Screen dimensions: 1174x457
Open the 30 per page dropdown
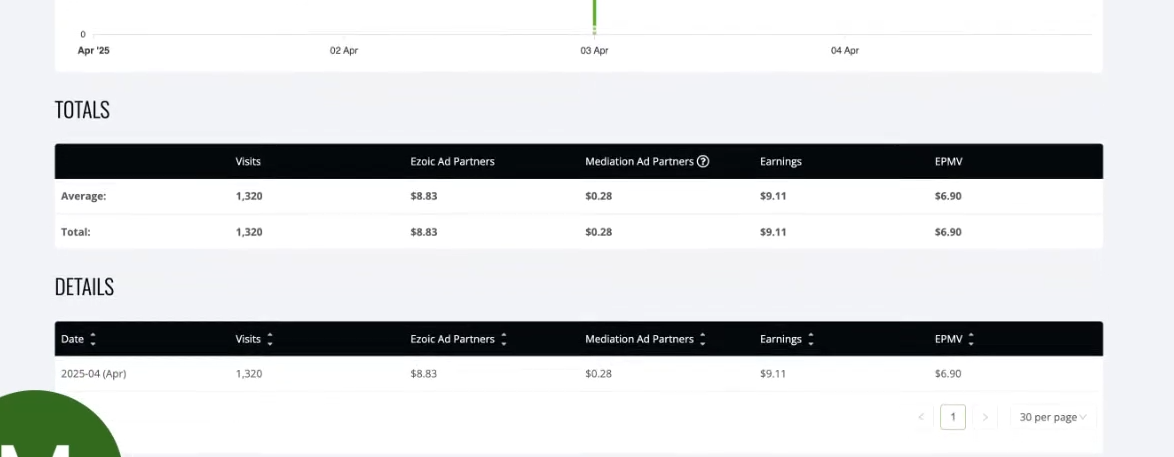1052,417
